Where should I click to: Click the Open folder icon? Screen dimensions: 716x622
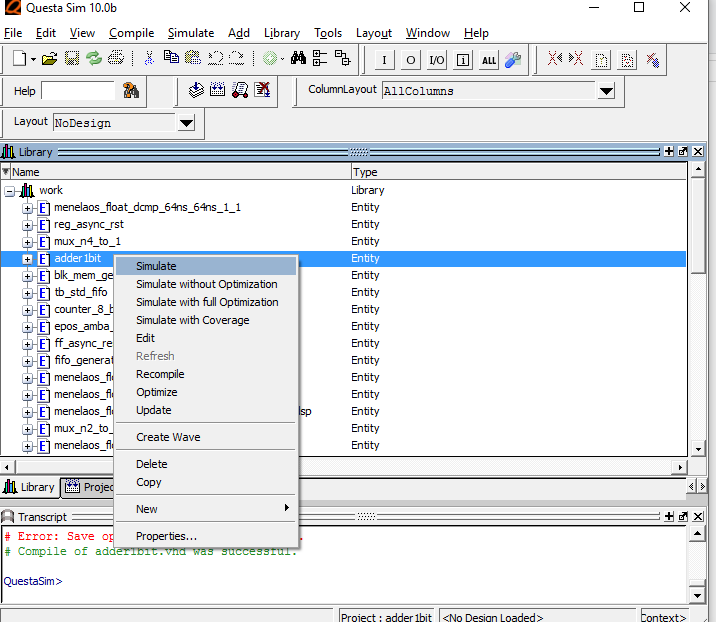click(x=49, y=58)
